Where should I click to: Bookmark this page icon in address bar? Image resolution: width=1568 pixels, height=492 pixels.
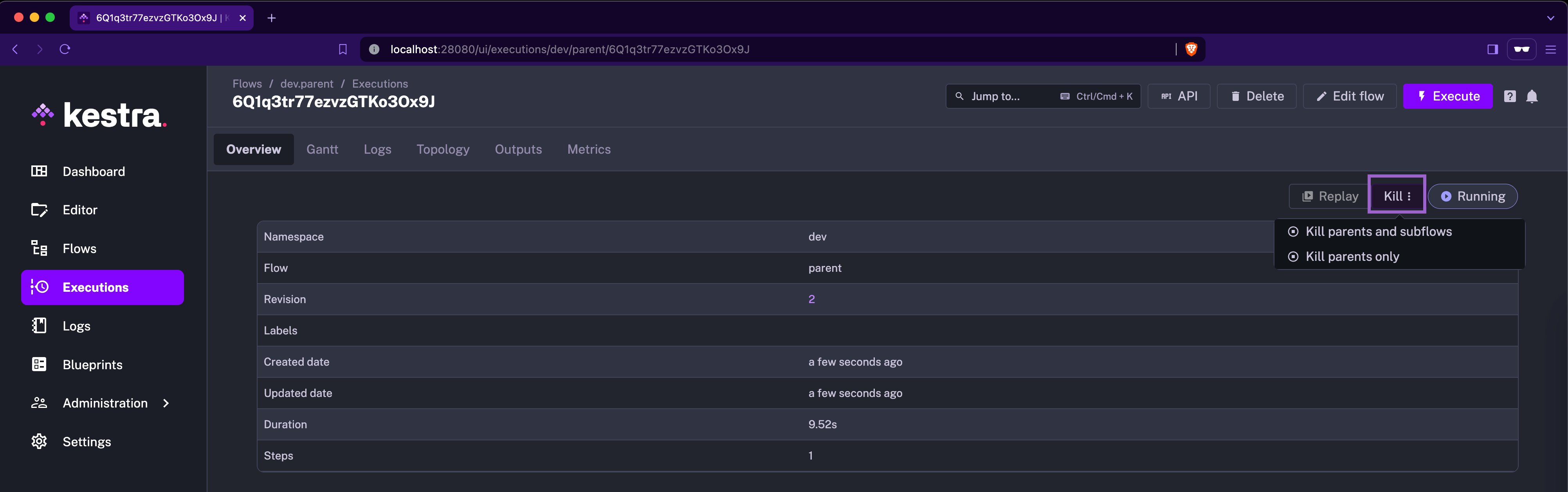343,49
